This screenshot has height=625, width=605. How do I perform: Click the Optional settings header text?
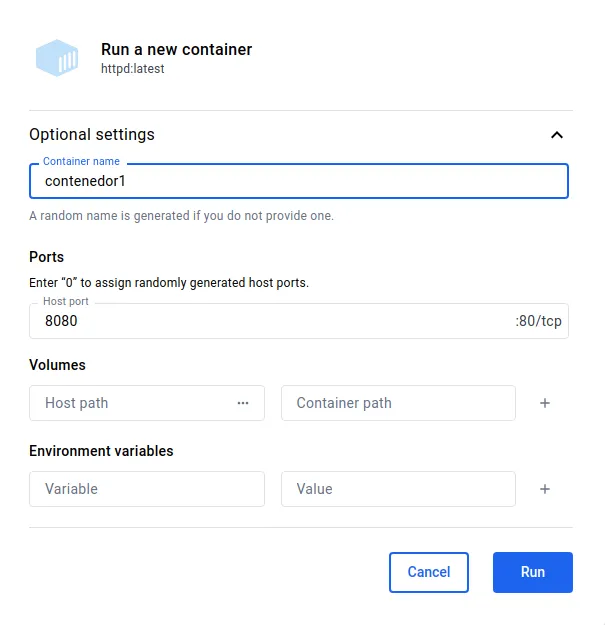[x=92, y=135]
